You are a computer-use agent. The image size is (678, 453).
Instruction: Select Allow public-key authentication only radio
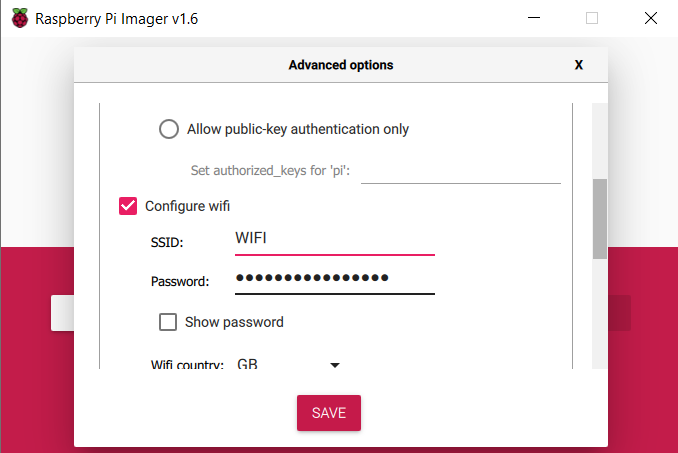pos(169,129)
